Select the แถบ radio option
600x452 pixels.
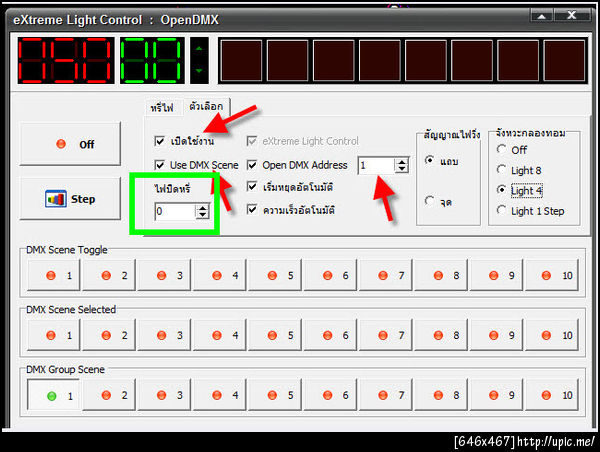(x=430, y=160)
